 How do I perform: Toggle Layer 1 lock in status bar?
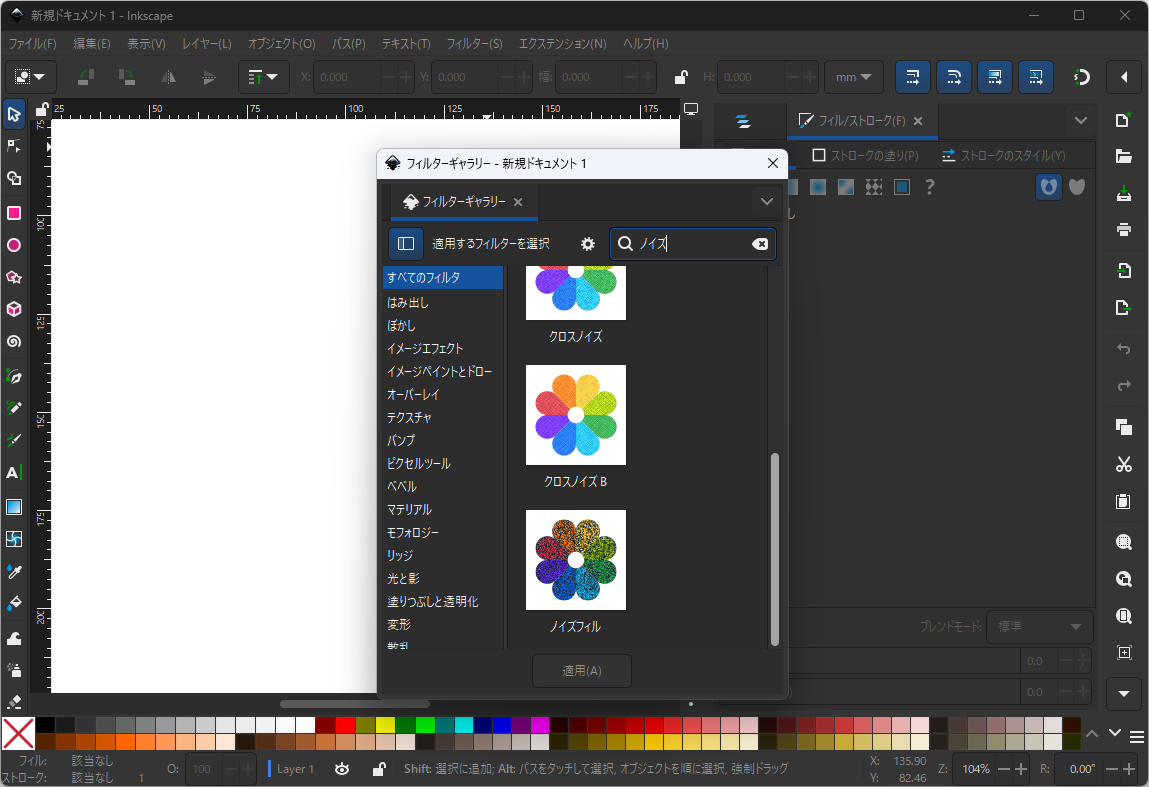[379, 769]
